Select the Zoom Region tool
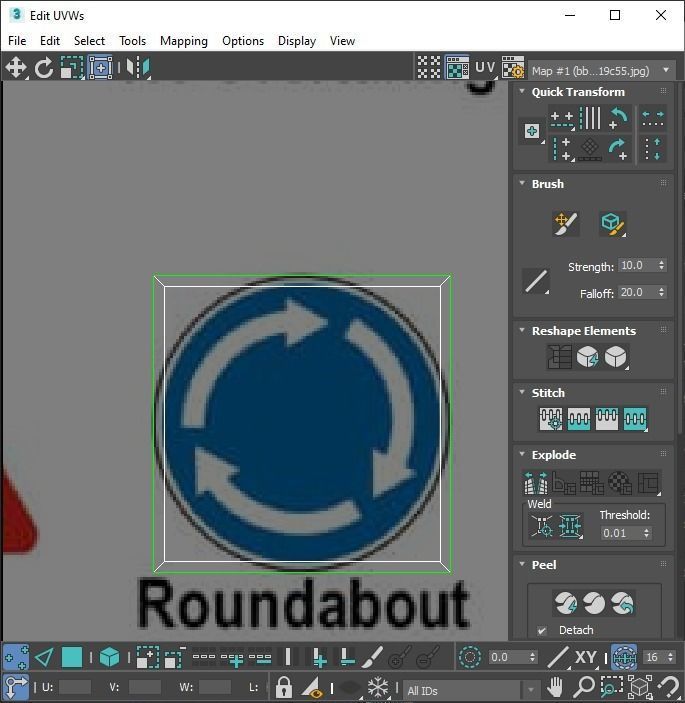Screen dimensions: 685x703 [x=611, y=687]
